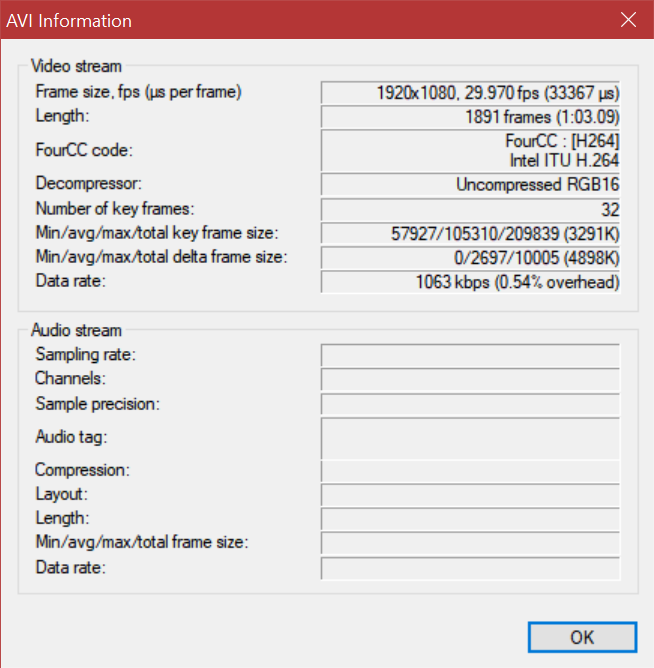Click the 'Sample precision:' label
The image size is (654, 668).
(98, 404)
